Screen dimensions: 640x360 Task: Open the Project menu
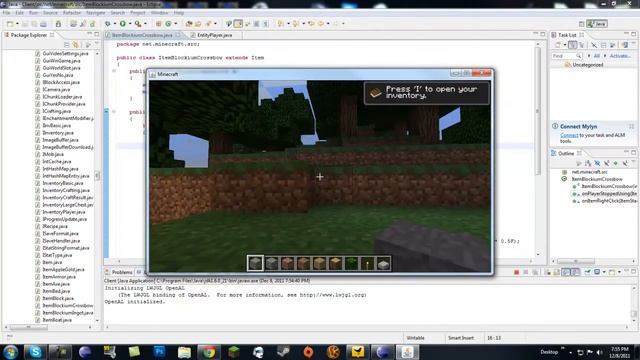[x=138, y=13]
